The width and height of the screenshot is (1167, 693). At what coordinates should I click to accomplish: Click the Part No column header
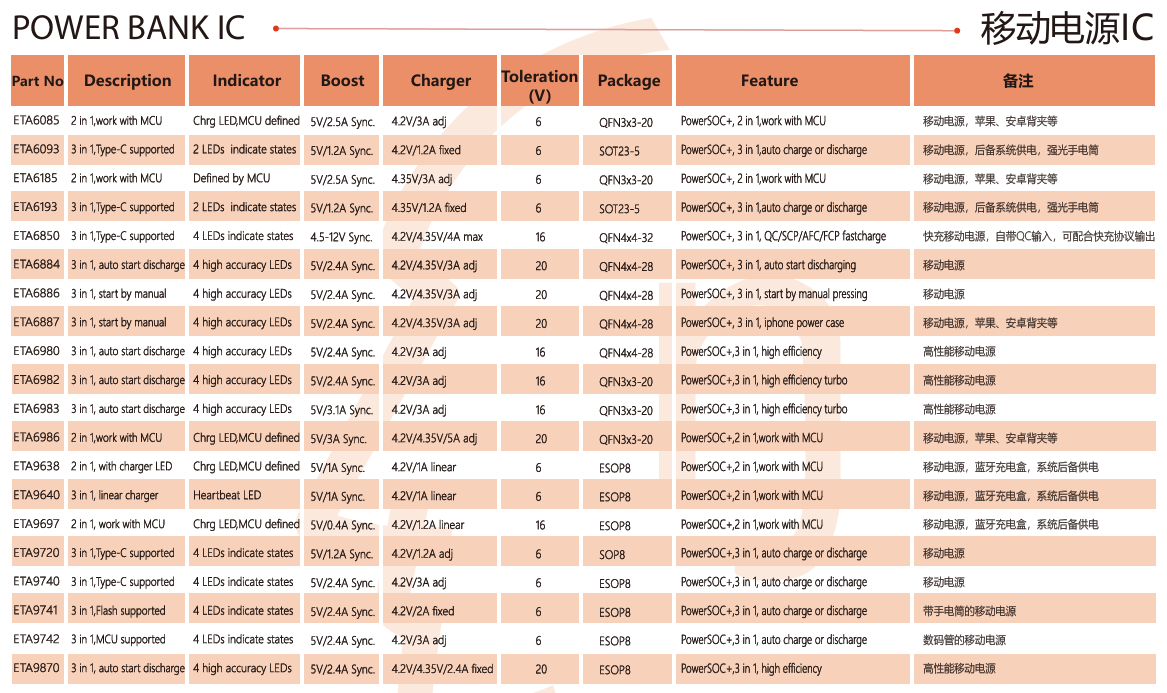coord(38,81)
